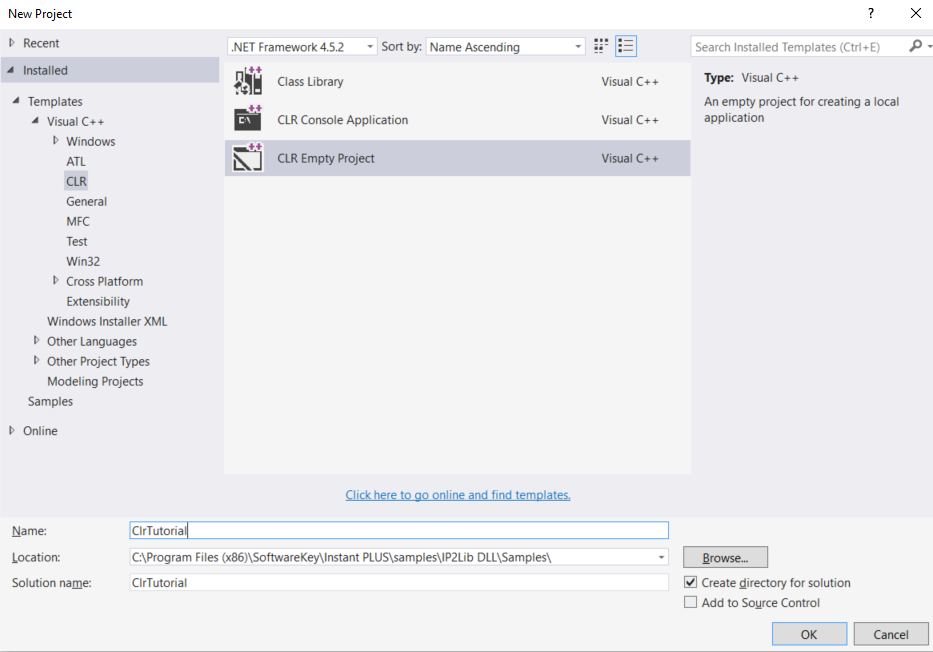Open the help question mark

pyautogui.click(x=871, y=13)
